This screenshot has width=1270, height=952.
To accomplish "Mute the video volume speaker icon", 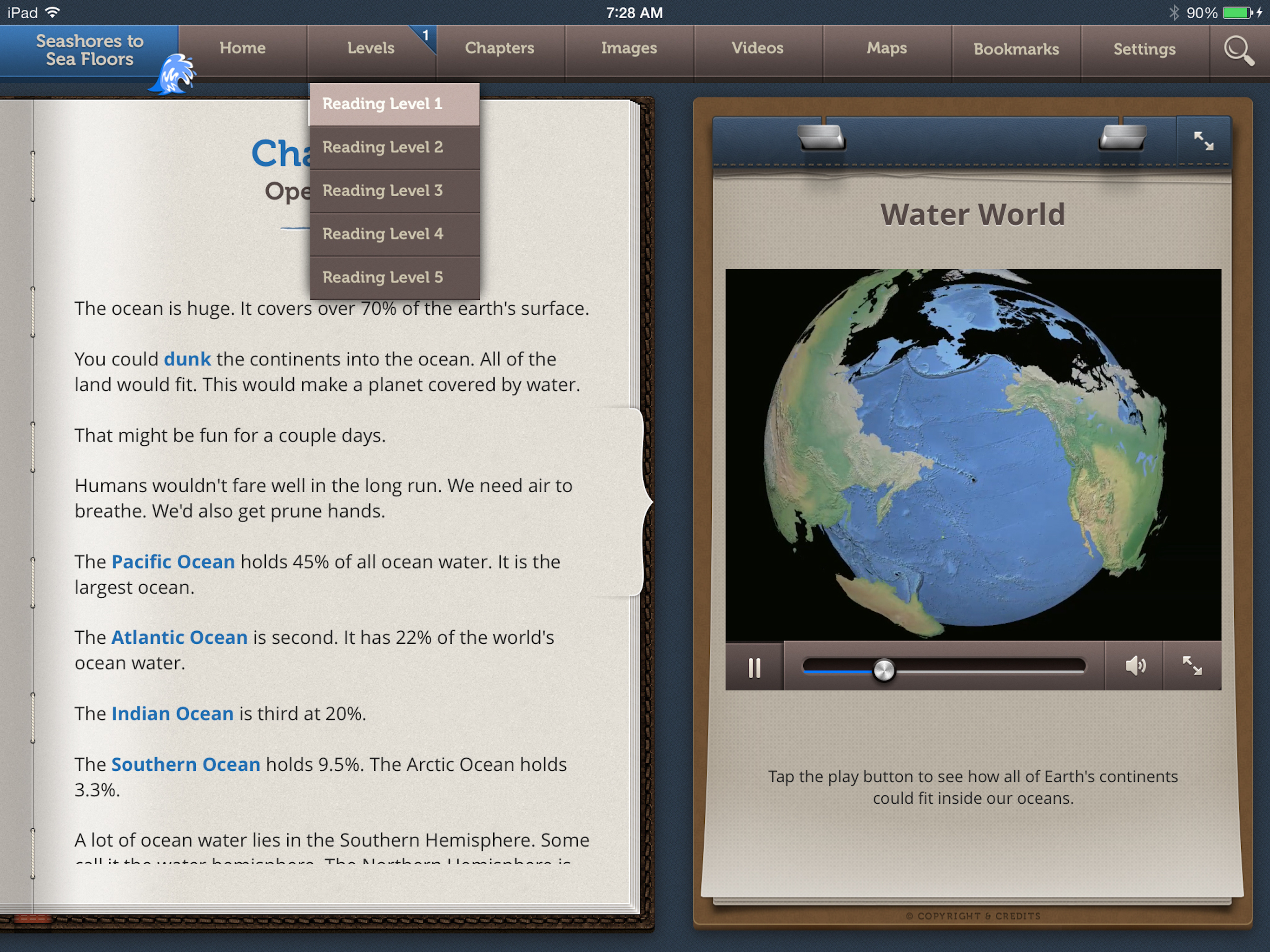I will click(1135, 666).
